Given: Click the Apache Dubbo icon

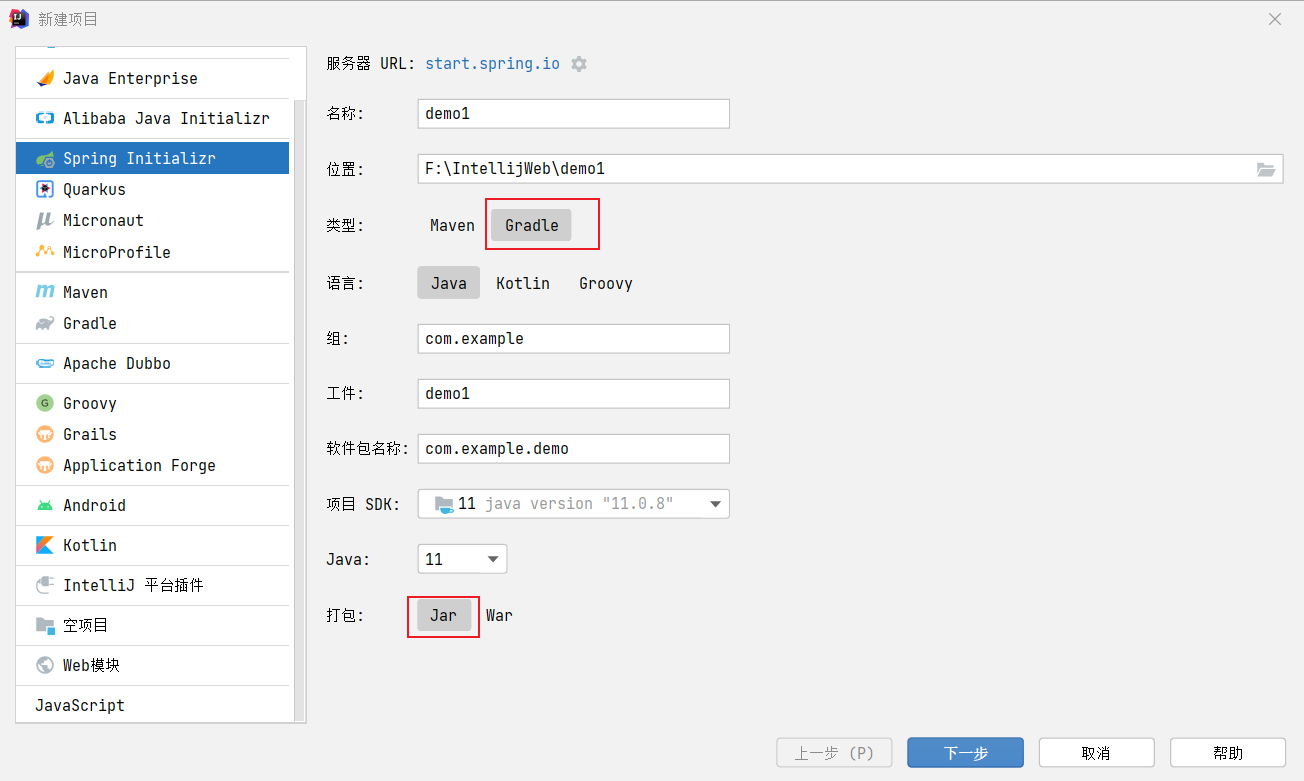Looking at the screenshot, I should pyautogui.click(x=45, y=363).
